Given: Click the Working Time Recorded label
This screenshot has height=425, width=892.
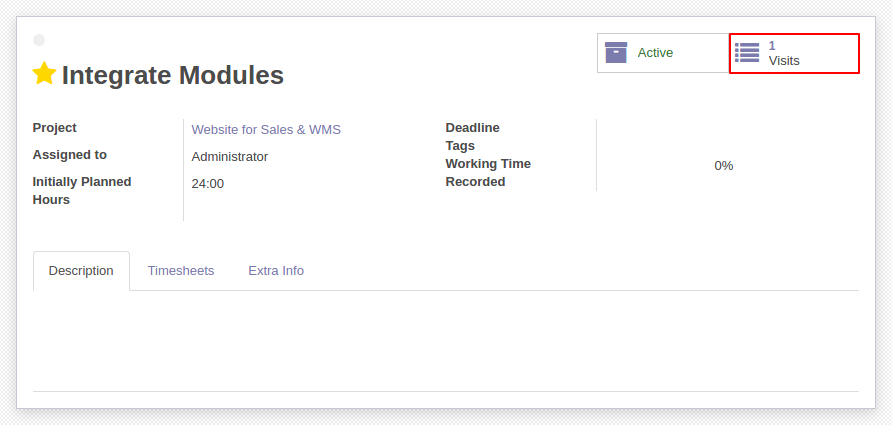Looking at the screenshot, I should coord(488,173).
